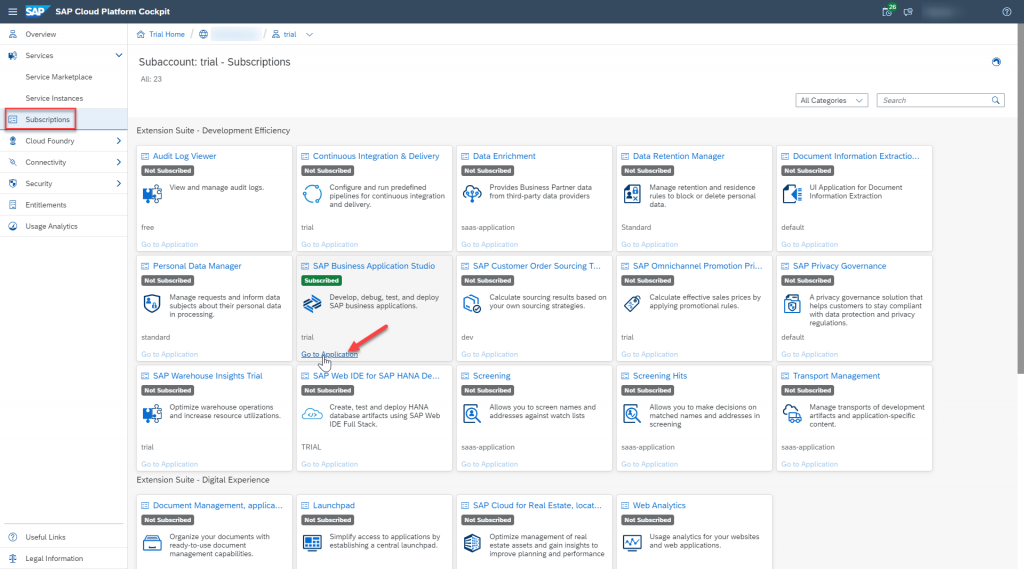1024x569 pixels.
Task: Click the SAP Web IDE cloud icon
Action: [312, 414]
